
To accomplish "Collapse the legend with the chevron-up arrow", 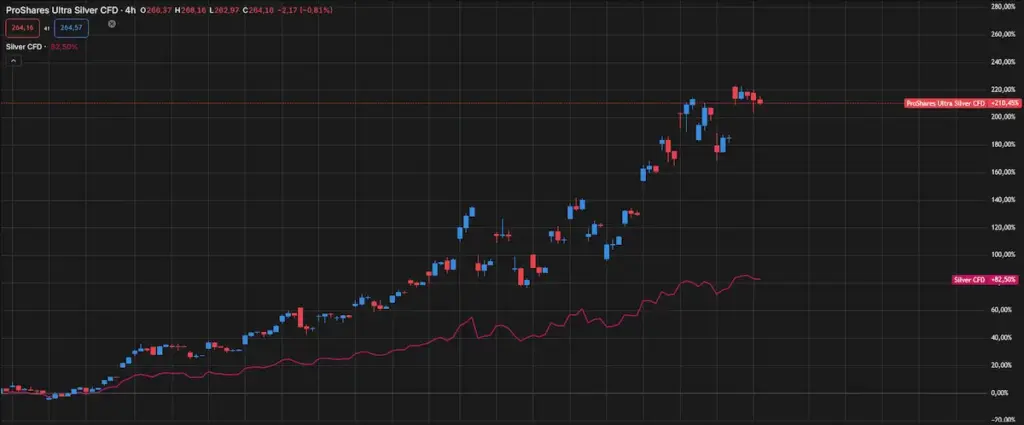I will click(13, 60).
